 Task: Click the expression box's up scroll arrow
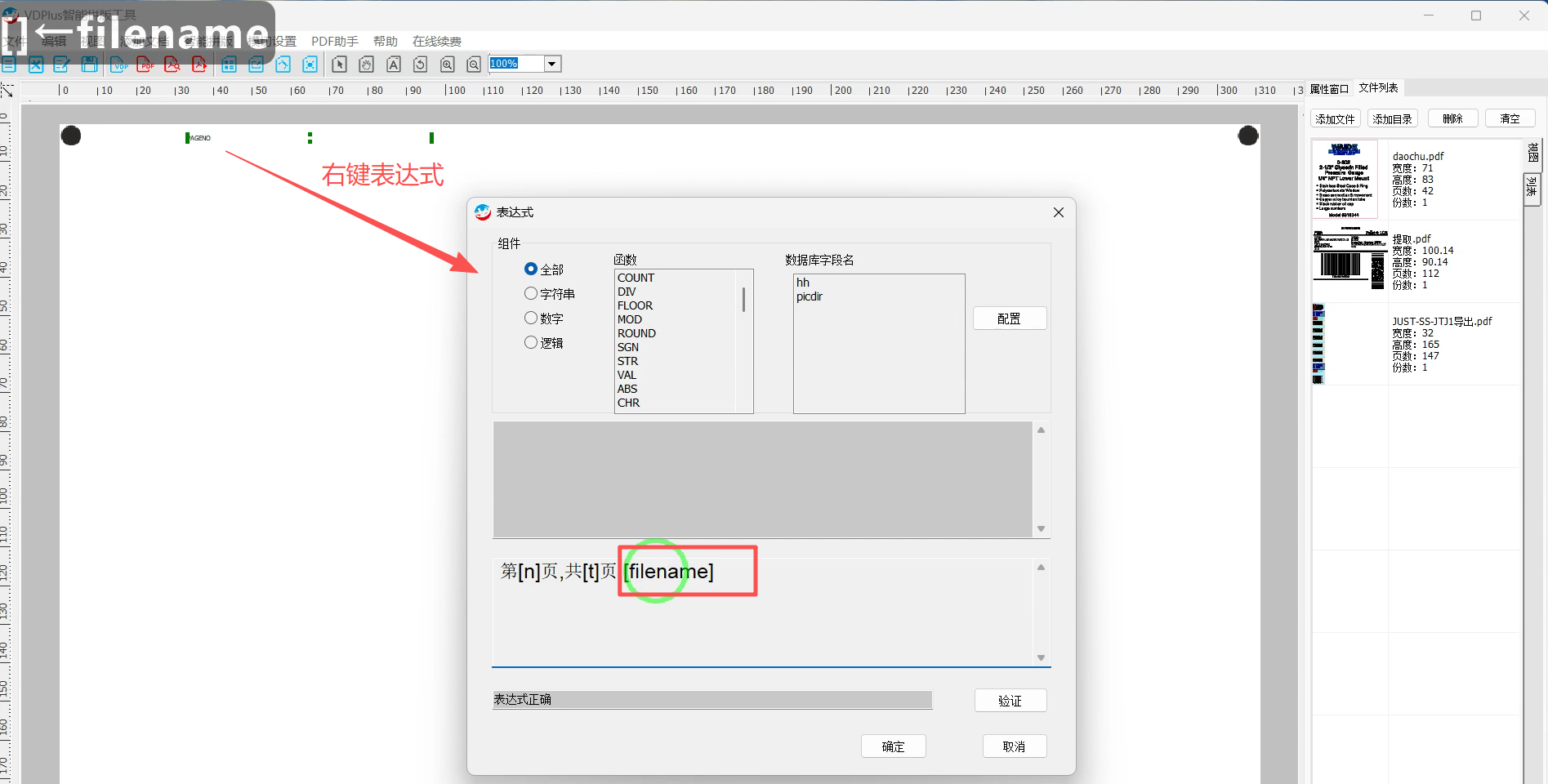(1041, 568)
